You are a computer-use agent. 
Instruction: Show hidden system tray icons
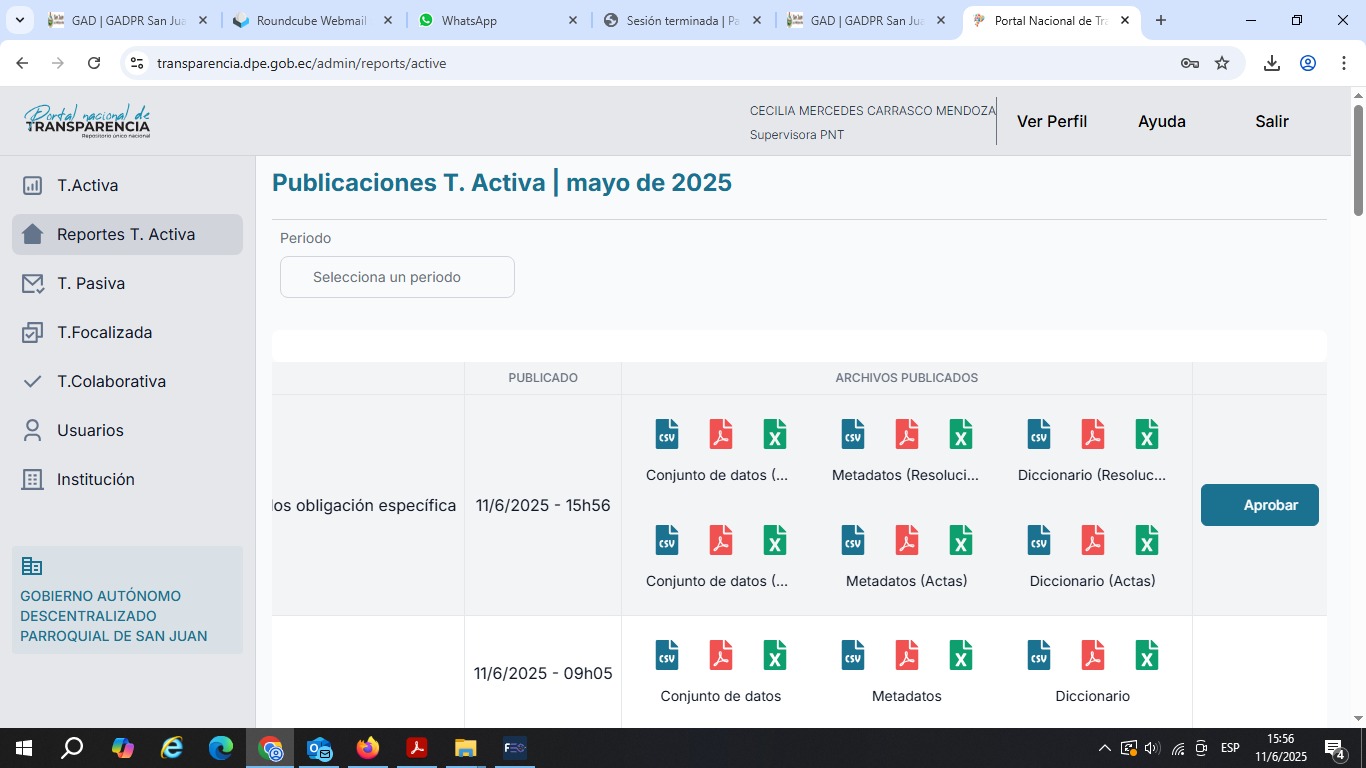1104,748
